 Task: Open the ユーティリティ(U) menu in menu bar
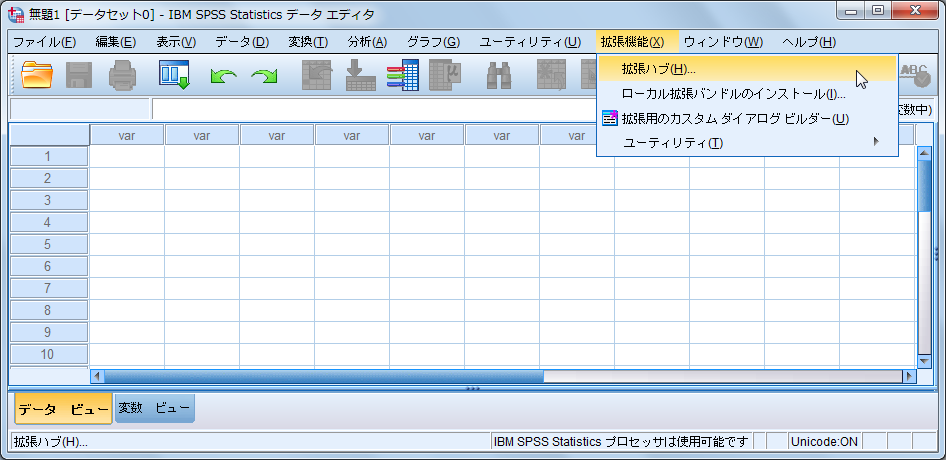pos(530,42)
